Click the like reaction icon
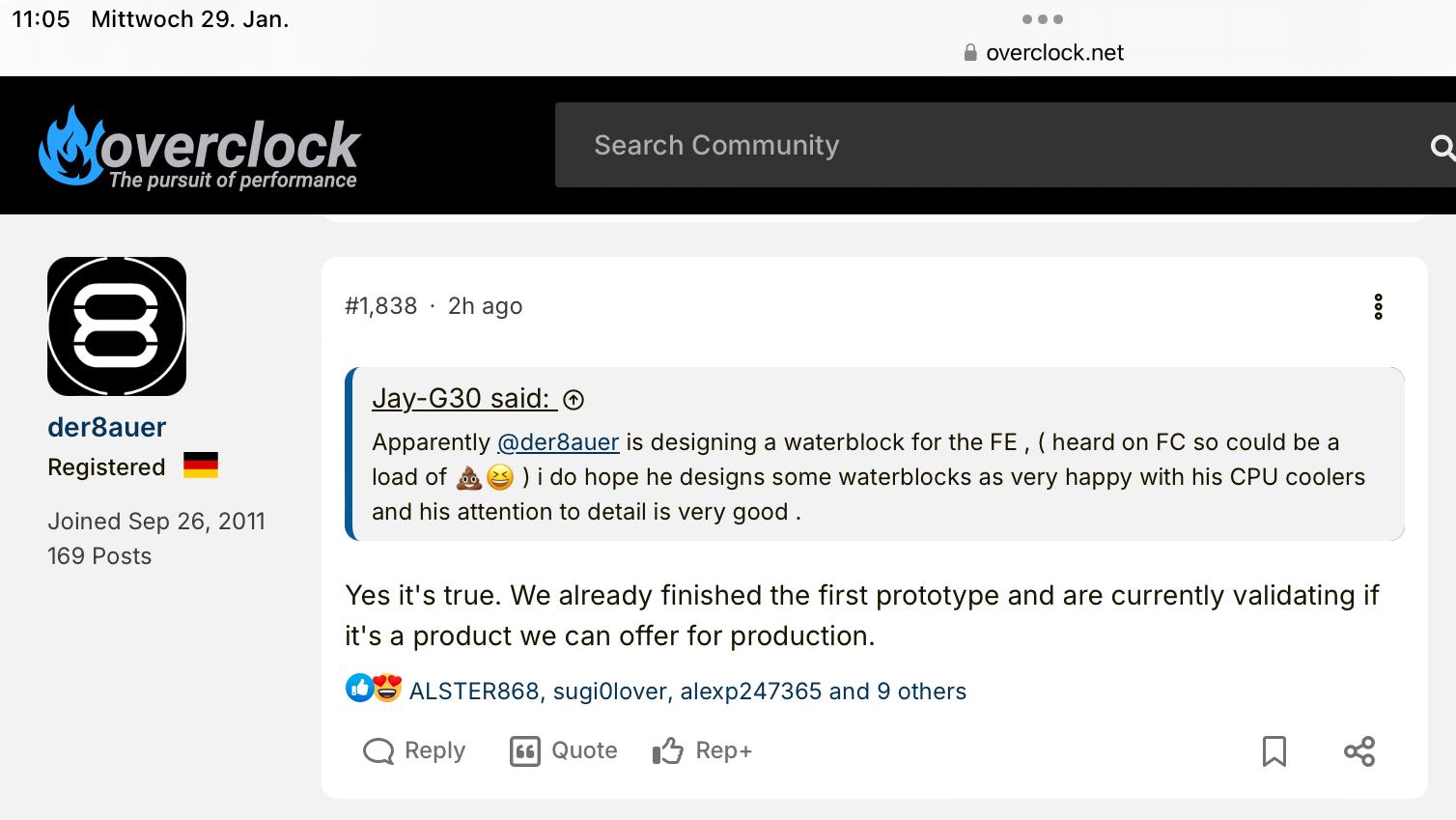 (359, 689)
